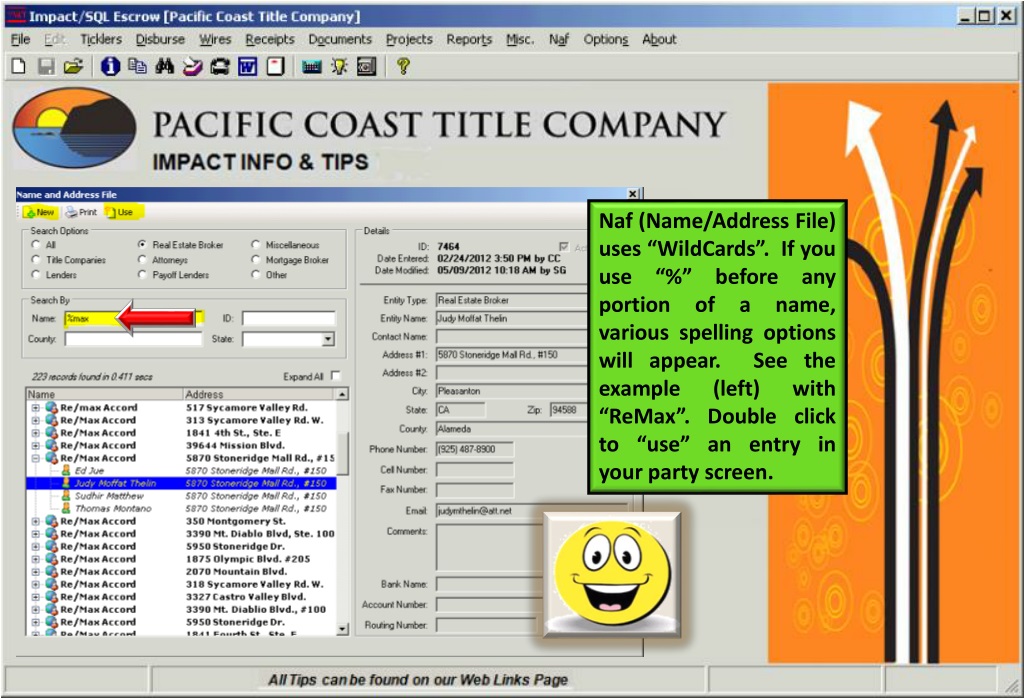
Task: Open the File menu
Action: 20,39
